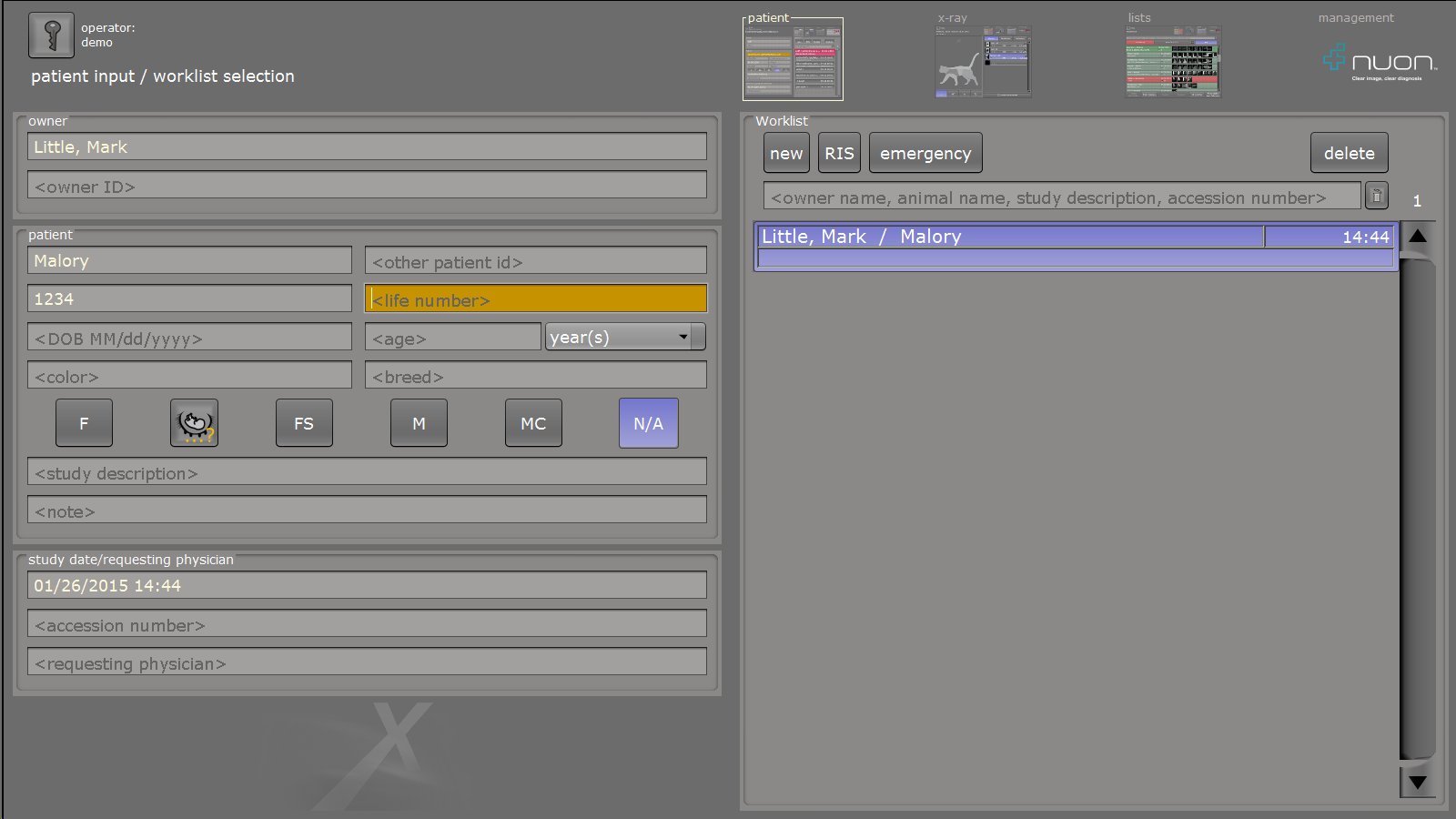Click the color field
The width and height of the screenshot is (1456, 819).
coord(189,375)
